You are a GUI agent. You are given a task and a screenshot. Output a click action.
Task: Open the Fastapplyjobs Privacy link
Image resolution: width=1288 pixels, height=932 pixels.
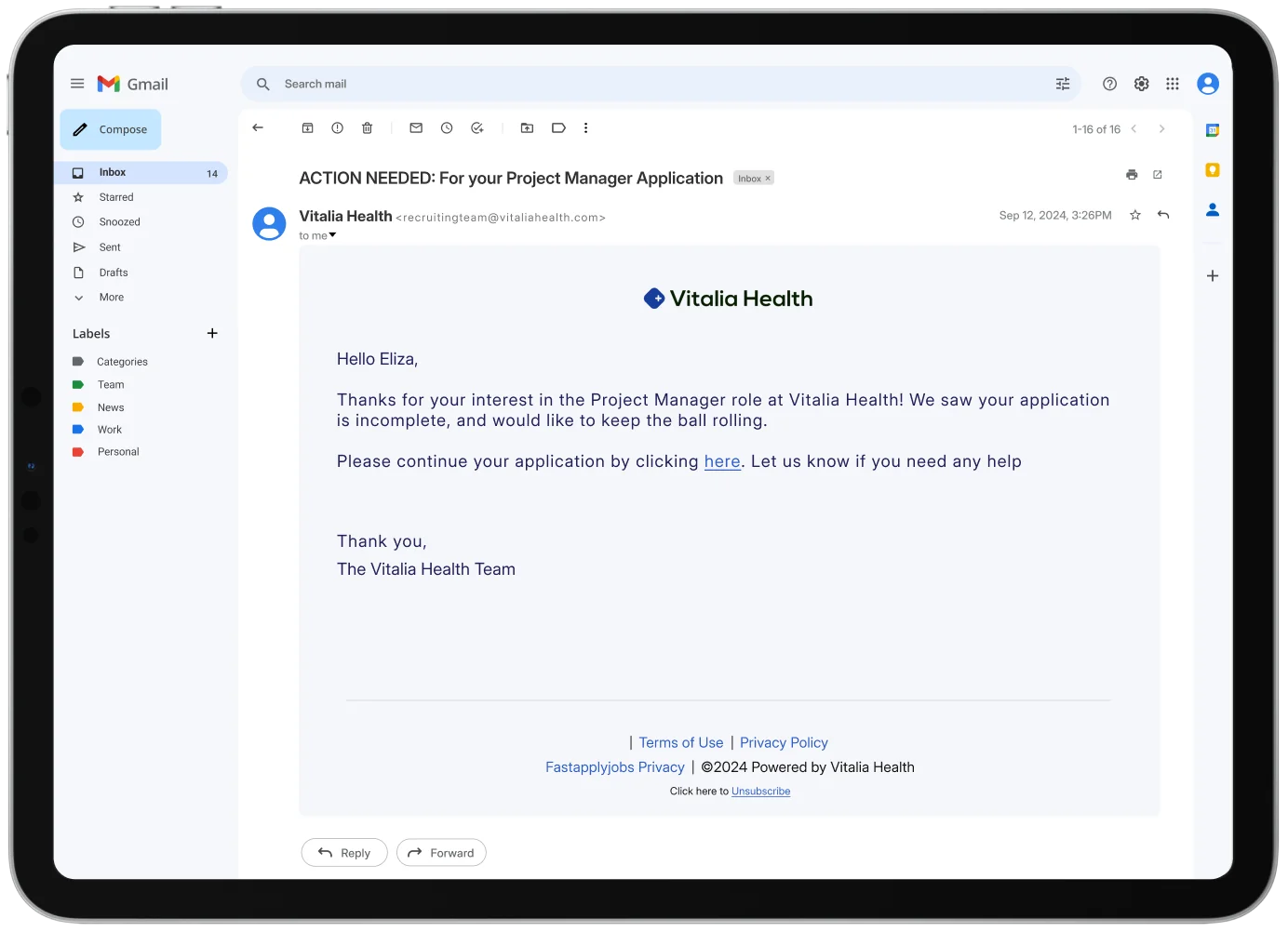pyautogui.click(x=615, y=767)
